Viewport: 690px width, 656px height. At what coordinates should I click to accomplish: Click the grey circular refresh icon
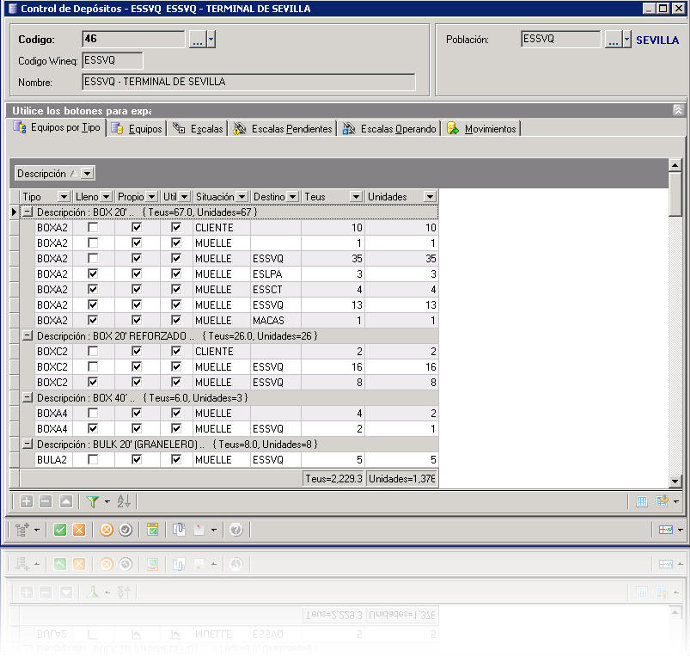tap(126, 530)
